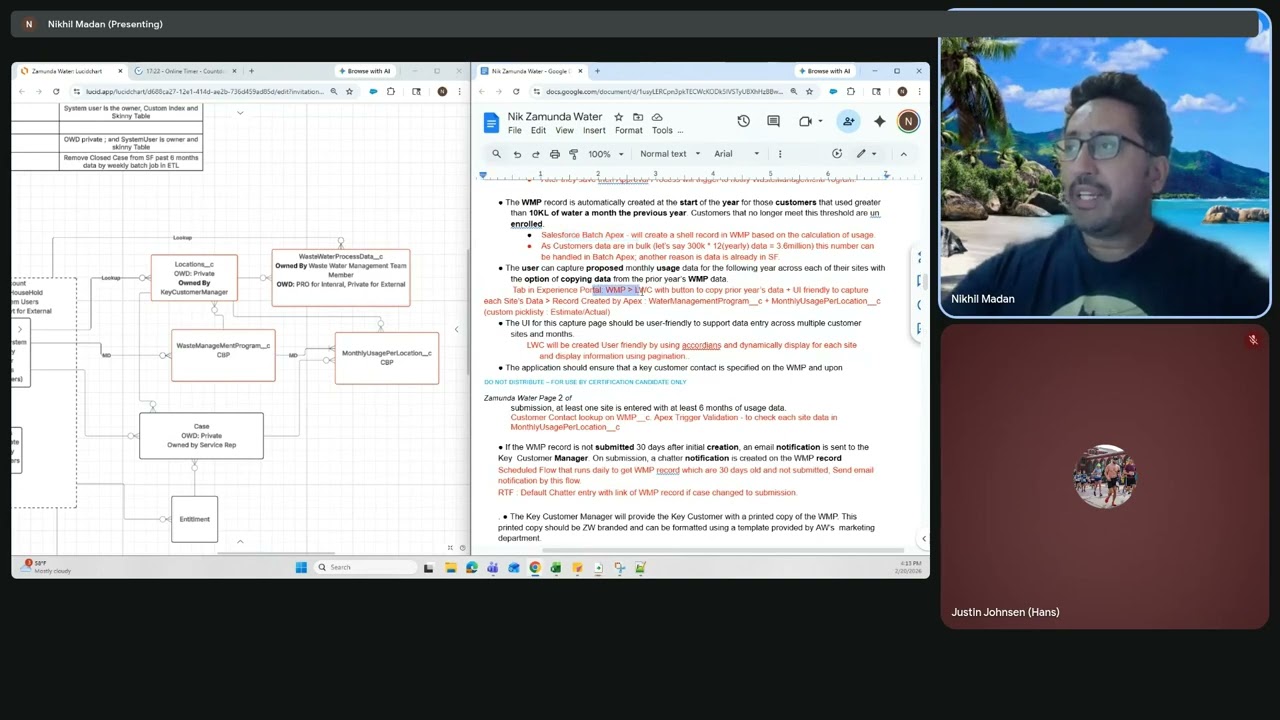This screenshot has width=1280, height=720.
Task: Reload the Google Docs browser tab
Action: click(x=516, y=91)
